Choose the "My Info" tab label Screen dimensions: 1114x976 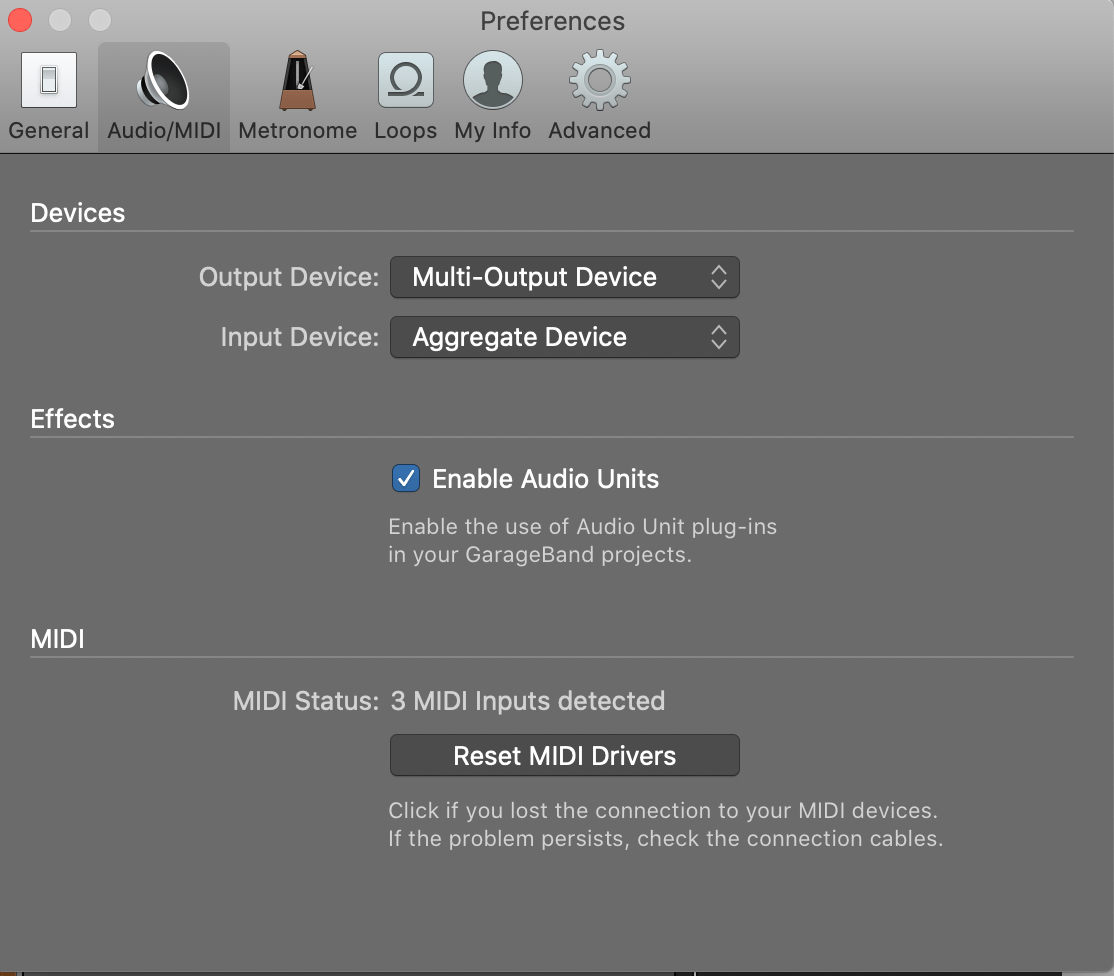[492, 131]
